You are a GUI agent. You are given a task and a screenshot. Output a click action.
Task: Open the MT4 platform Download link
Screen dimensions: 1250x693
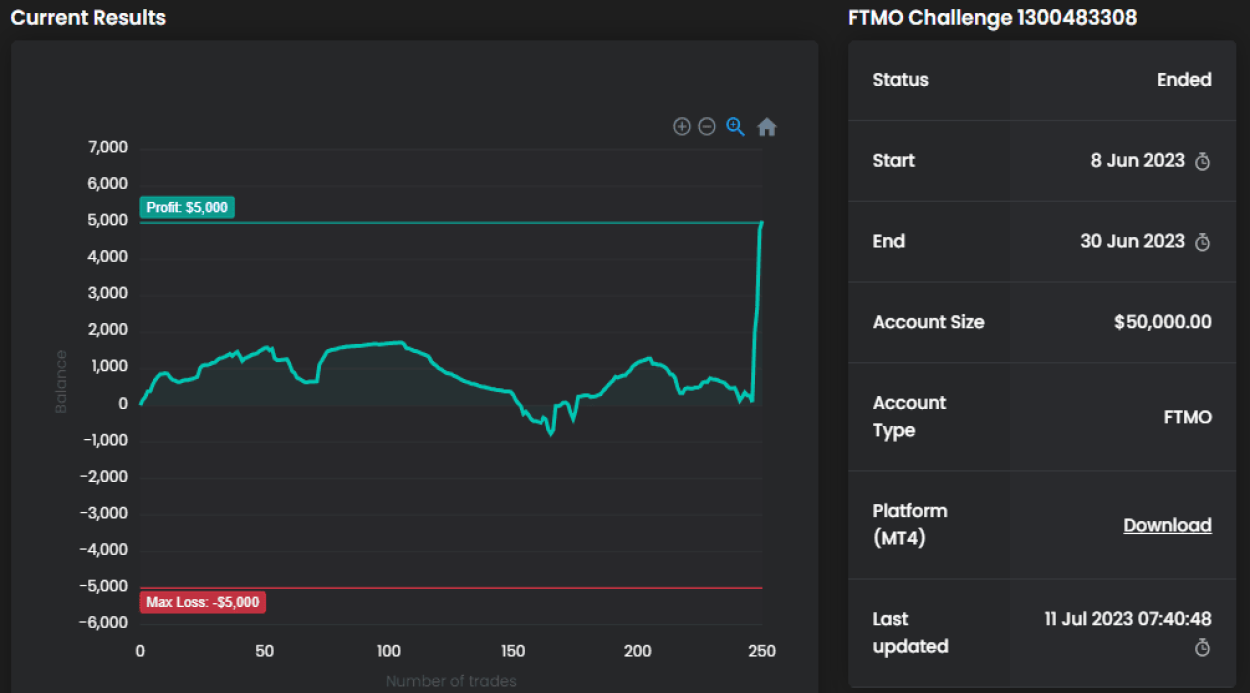tap(1167, 525)
